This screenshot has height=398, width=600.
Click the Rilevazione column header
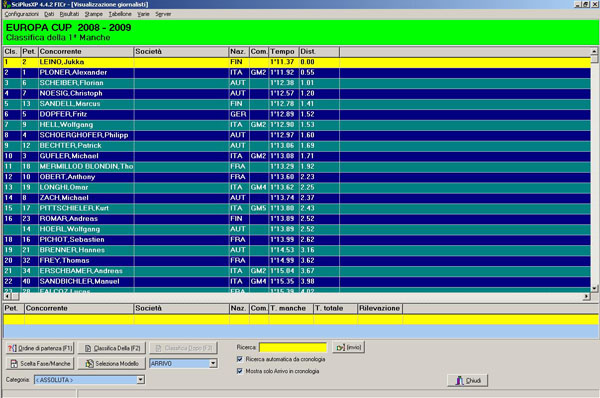(x=380, y=308)
